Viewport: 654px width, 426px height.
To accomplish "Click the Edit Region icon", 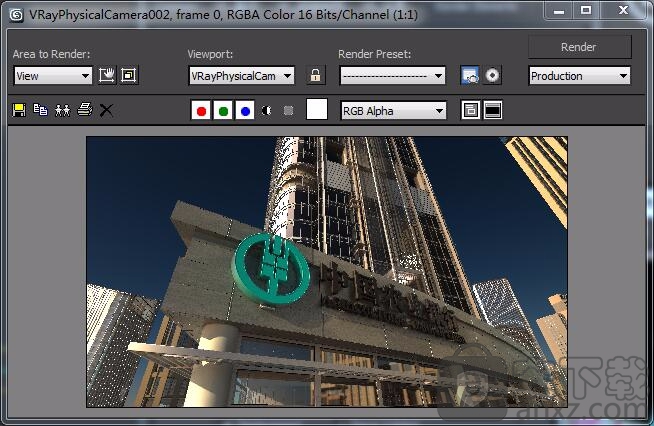I will [x=107, y=76].
